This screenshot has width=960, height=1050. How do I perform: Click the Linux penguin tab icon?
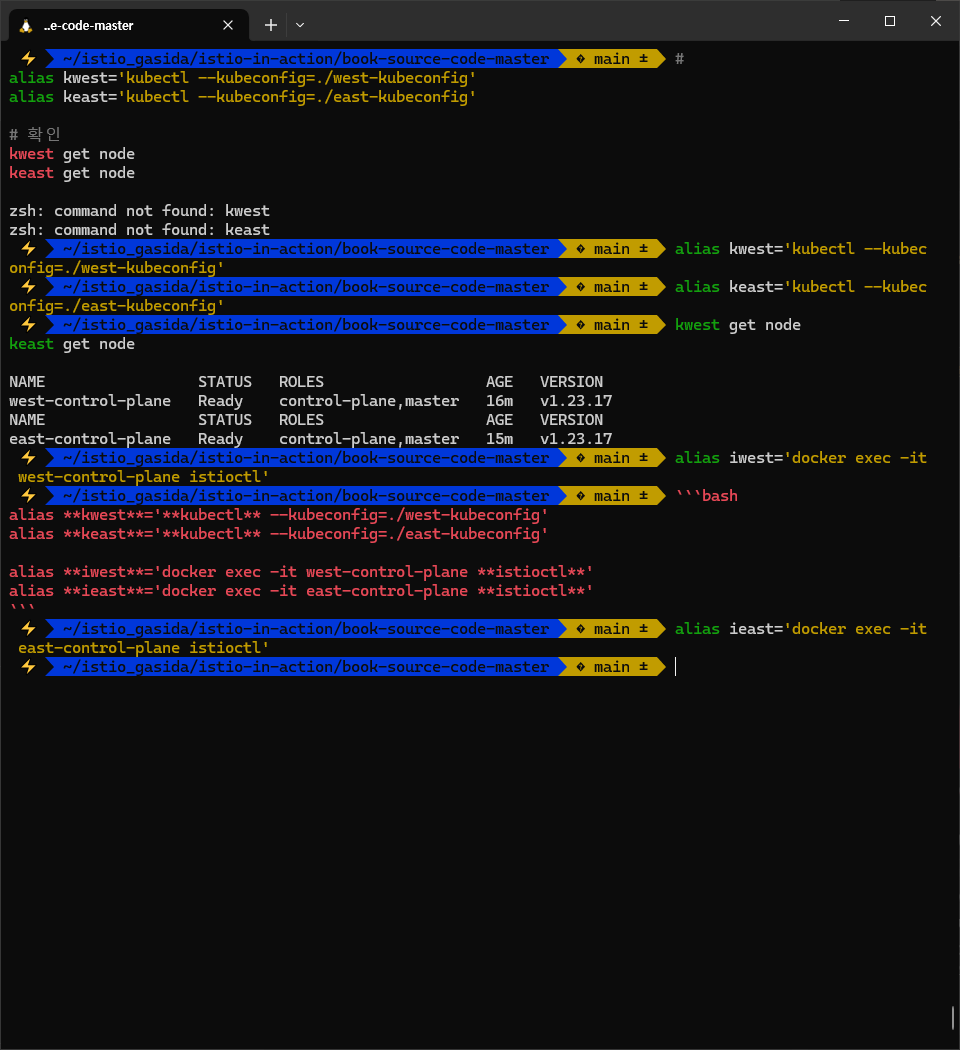[x=26, y=25]
